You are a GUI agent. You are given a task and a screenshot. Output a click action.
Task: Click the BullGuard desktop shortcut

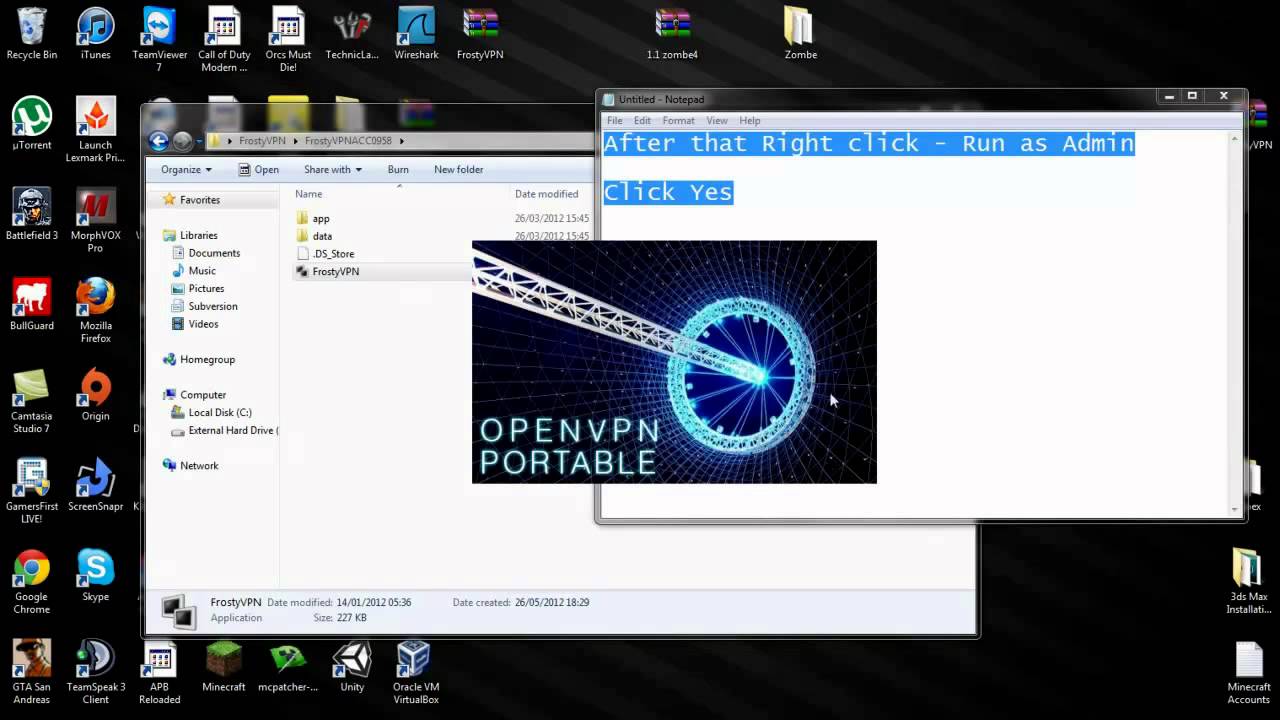pos(32,304)
